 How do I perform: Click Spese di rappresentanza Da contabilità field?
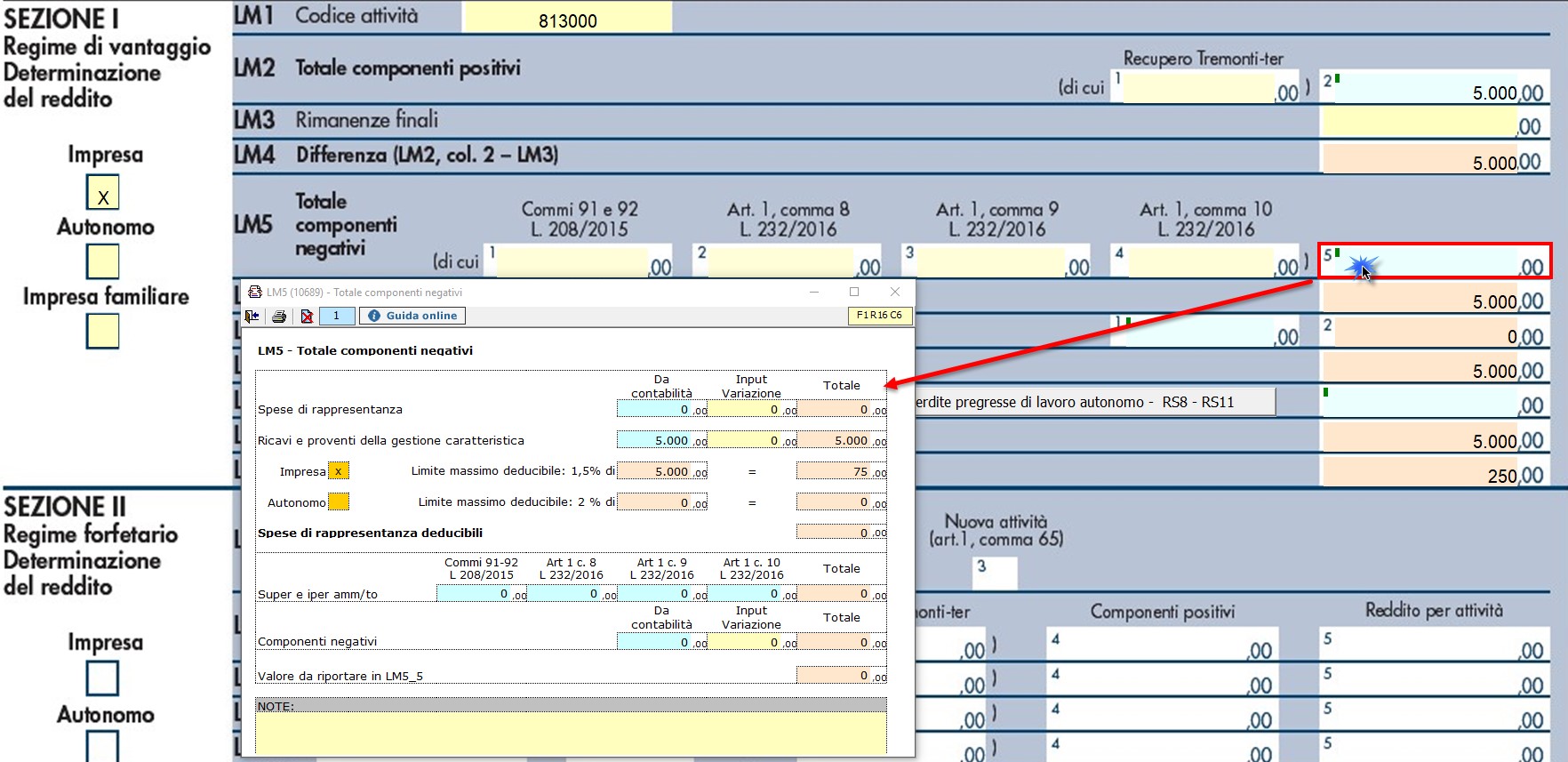662,409
